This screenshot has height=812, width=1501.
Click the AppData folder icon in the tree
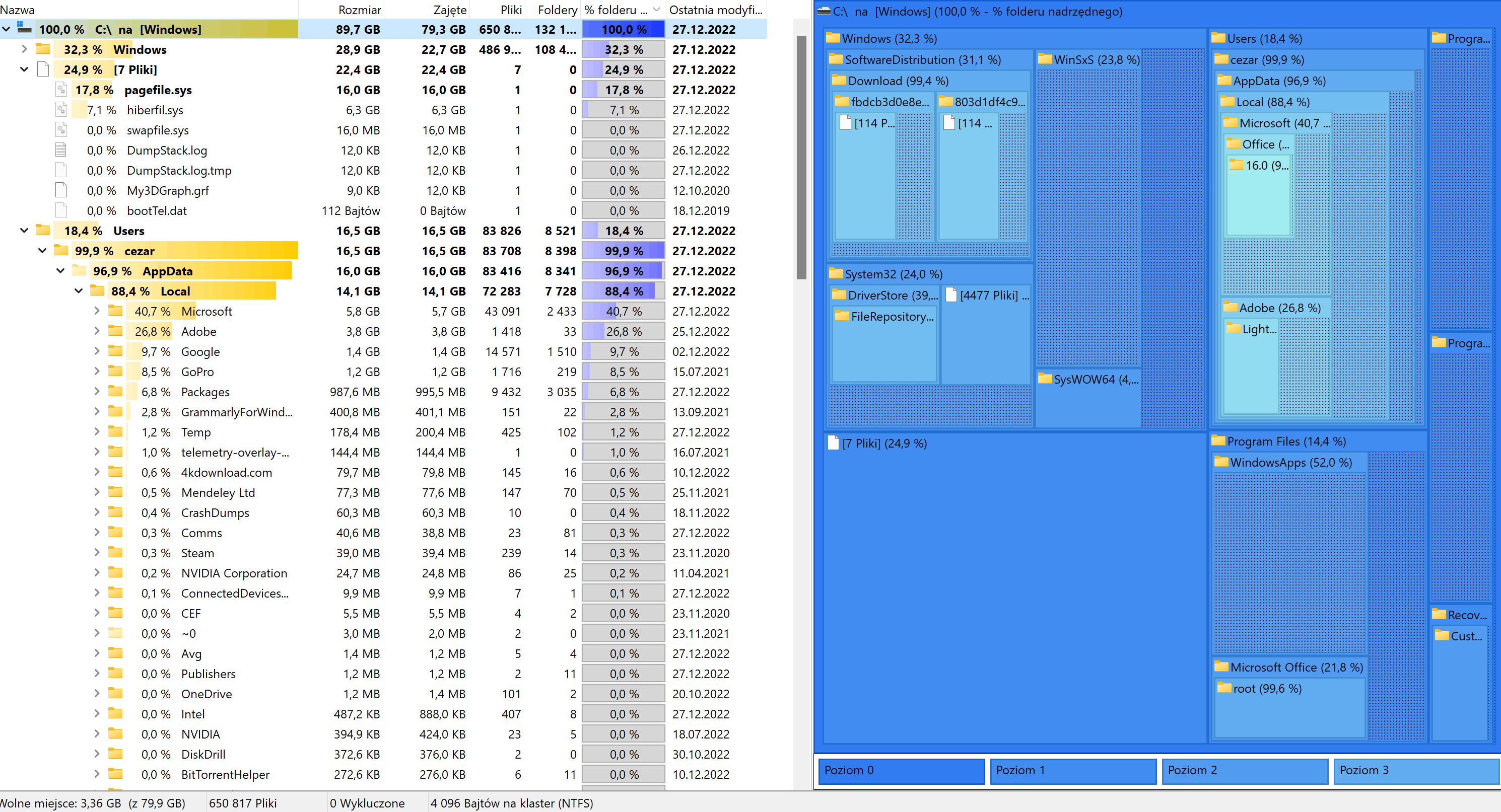79,270
